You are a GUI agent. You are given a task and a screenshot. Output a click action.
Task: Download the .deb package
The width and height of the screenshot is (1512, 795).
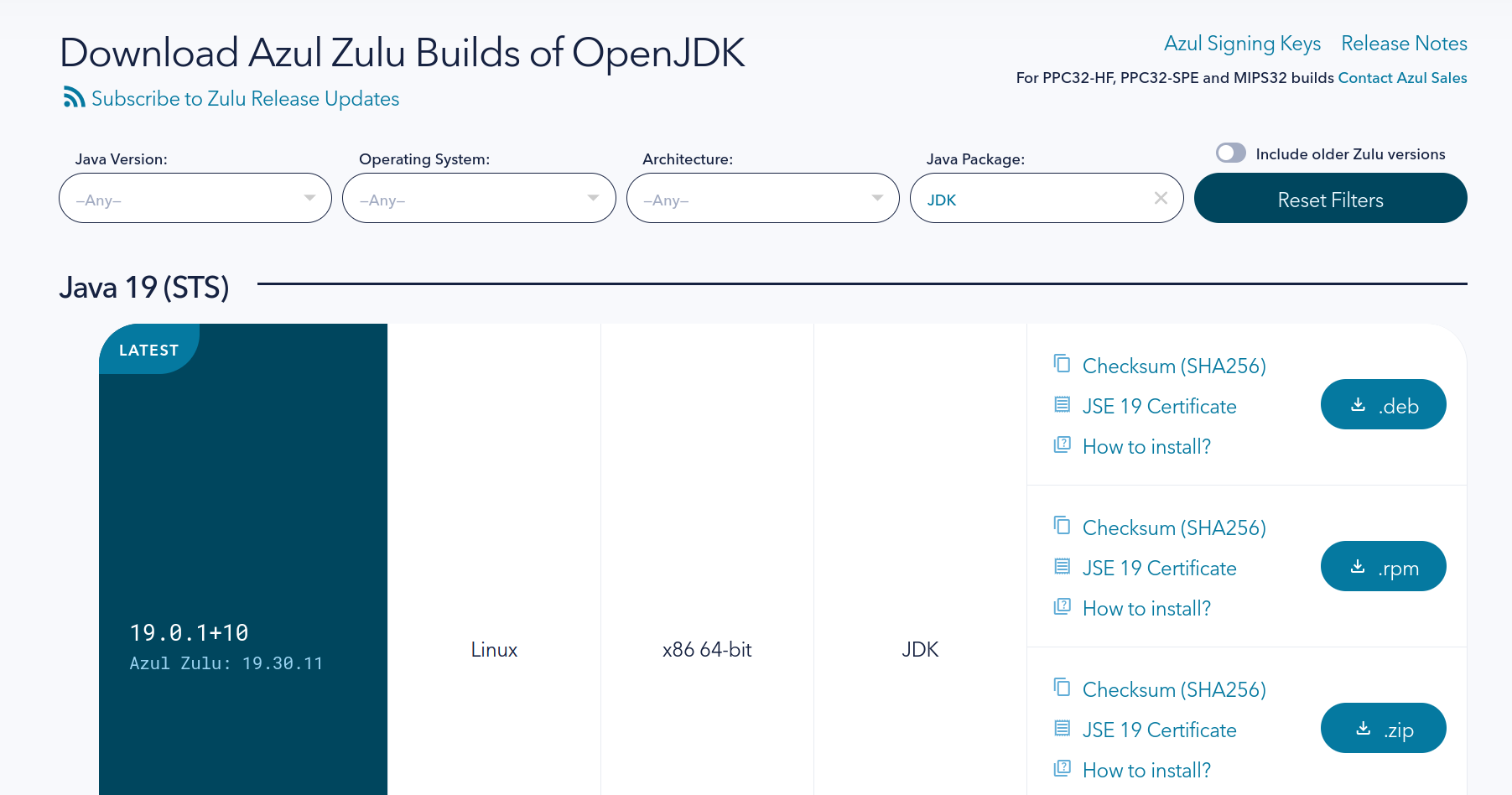(x=1383, y=405)
